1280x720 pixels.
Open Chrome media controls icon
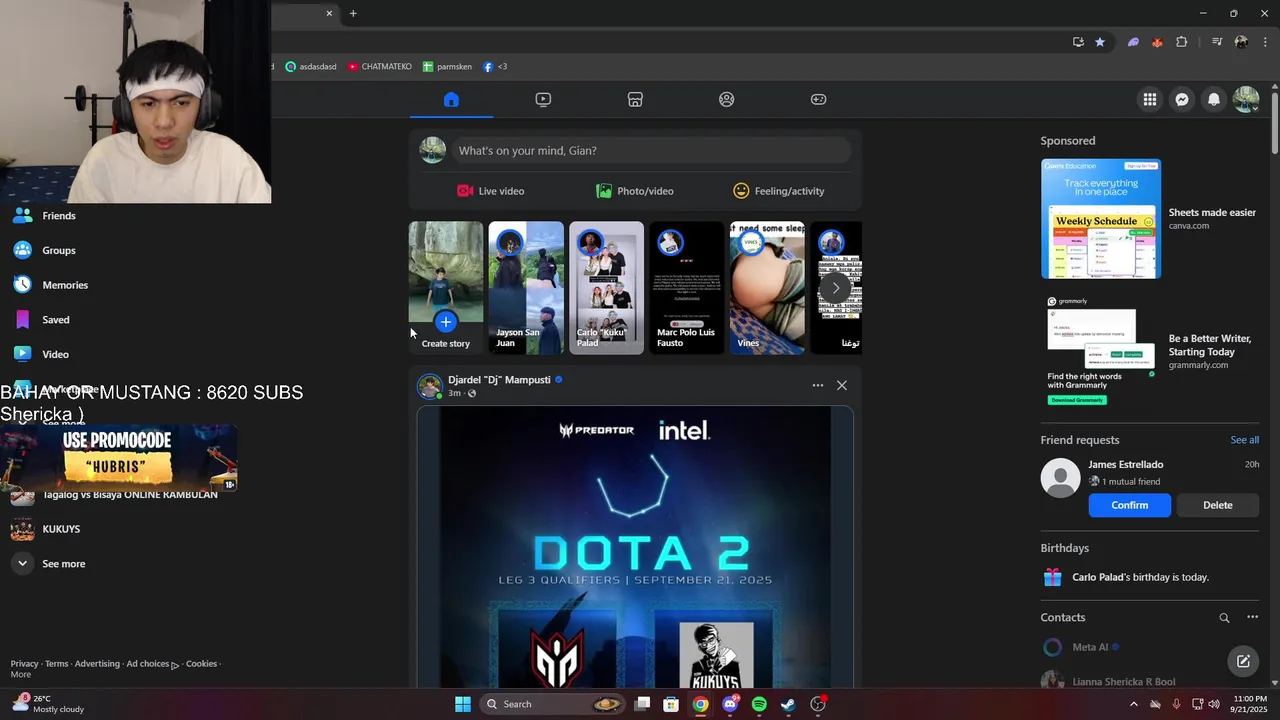tap(1216, 42)
